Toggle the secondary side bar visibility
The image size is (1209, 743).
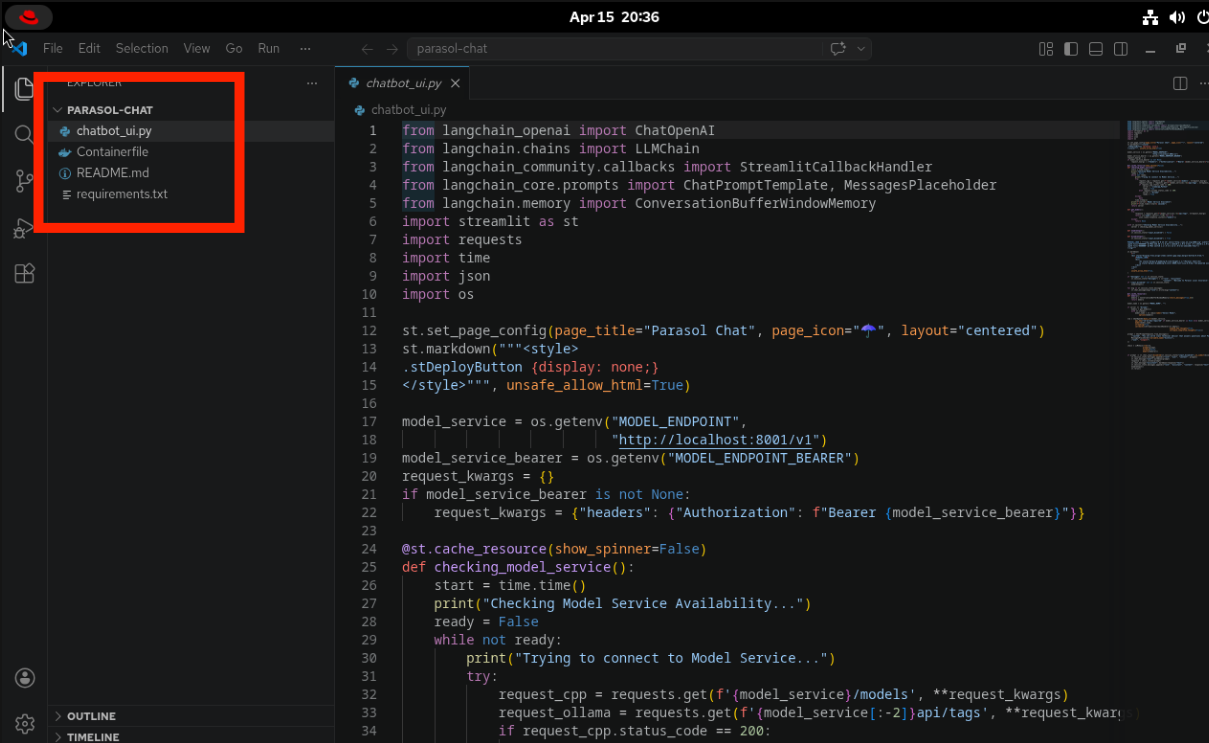(1121, 48)
